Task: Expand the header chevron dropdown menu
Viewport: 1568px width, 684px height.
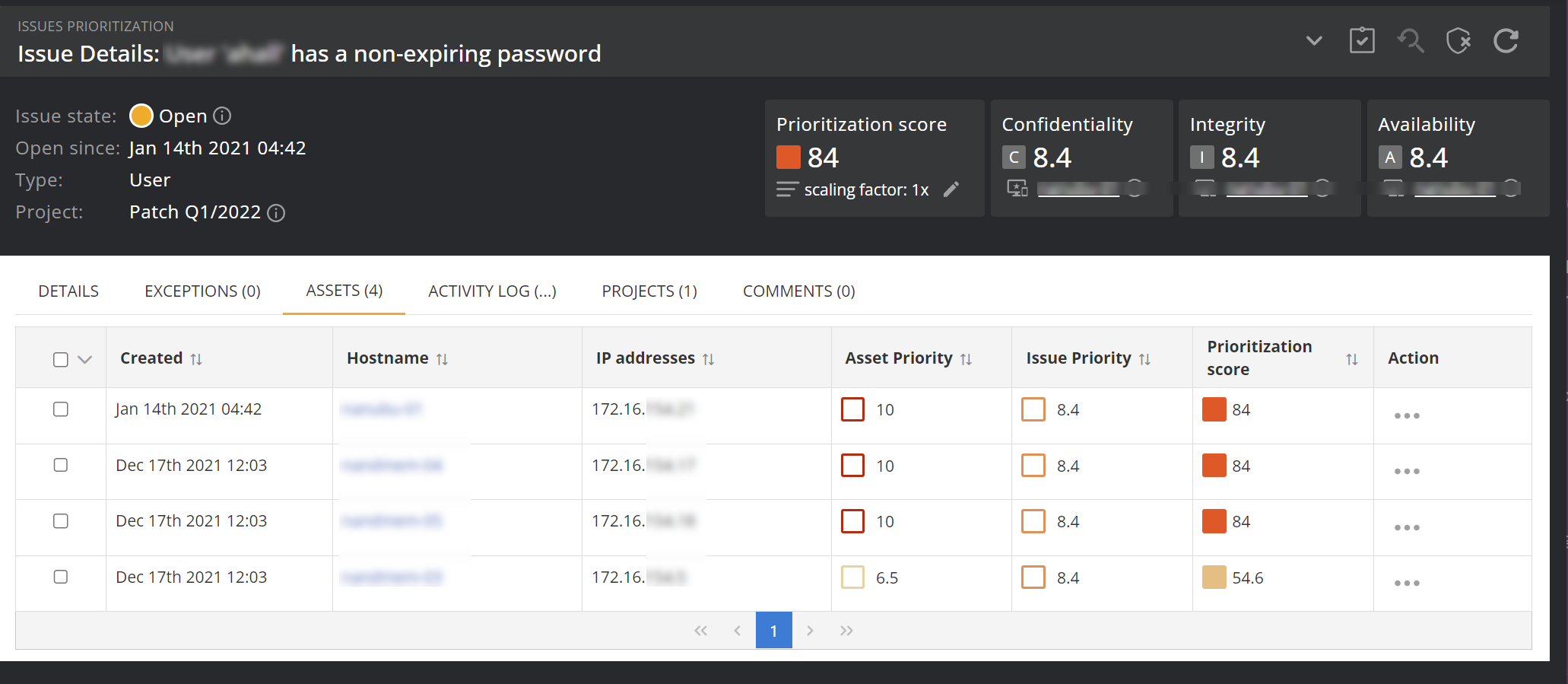Action: tap(1313, 41)
